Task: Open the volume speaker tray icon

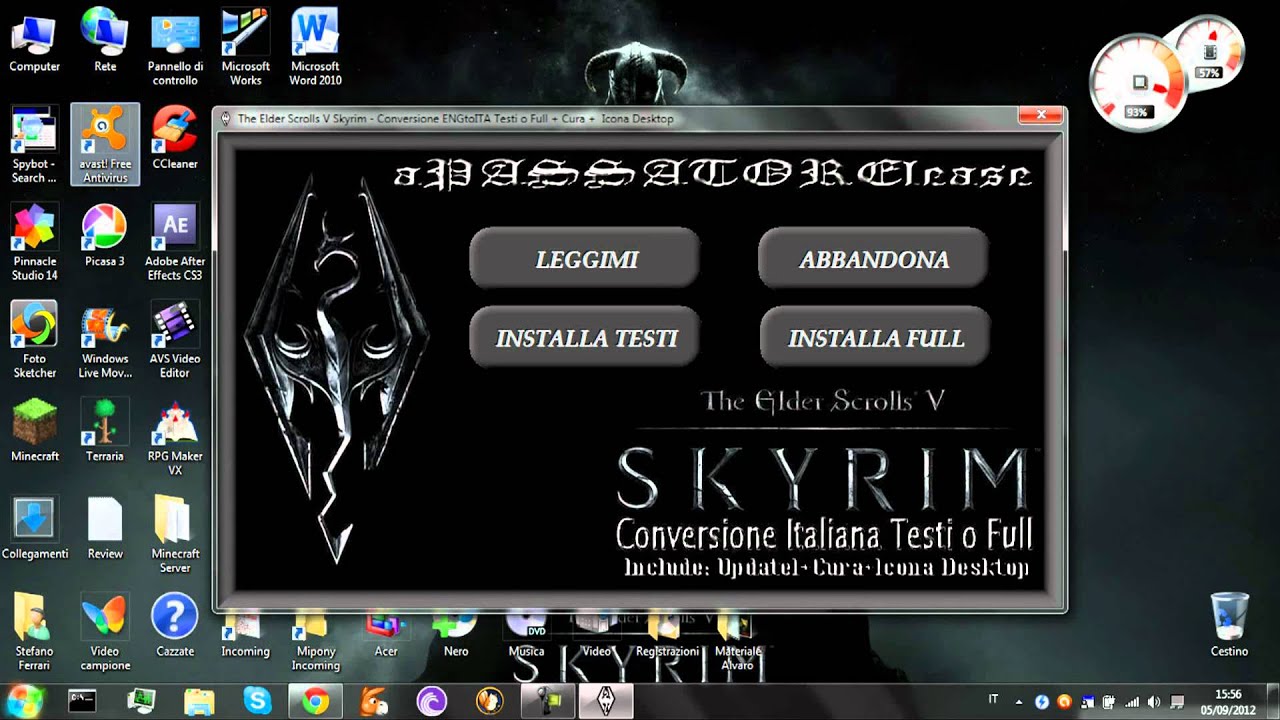Action: (1155, 702)
